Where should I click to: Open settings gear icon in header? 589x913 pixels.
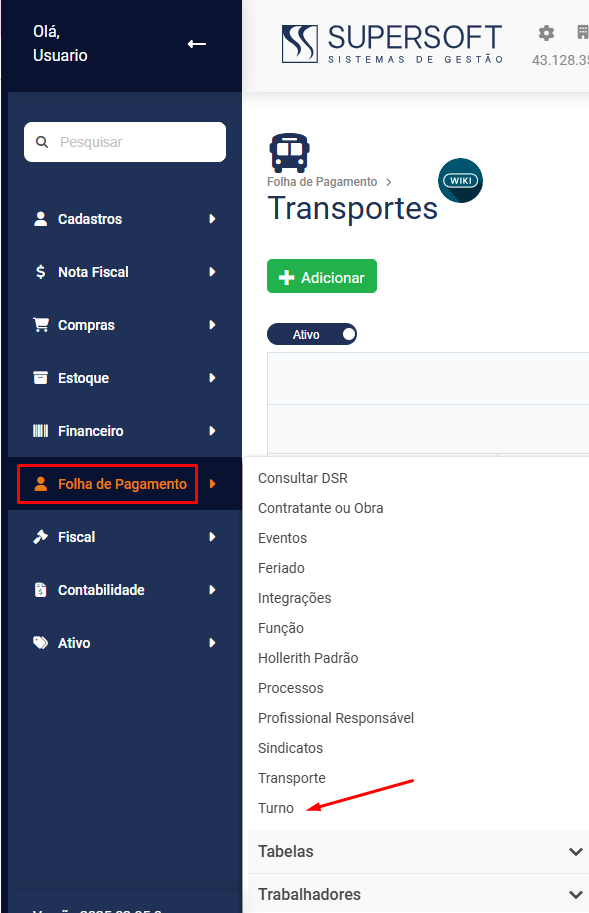pos(546,33)
